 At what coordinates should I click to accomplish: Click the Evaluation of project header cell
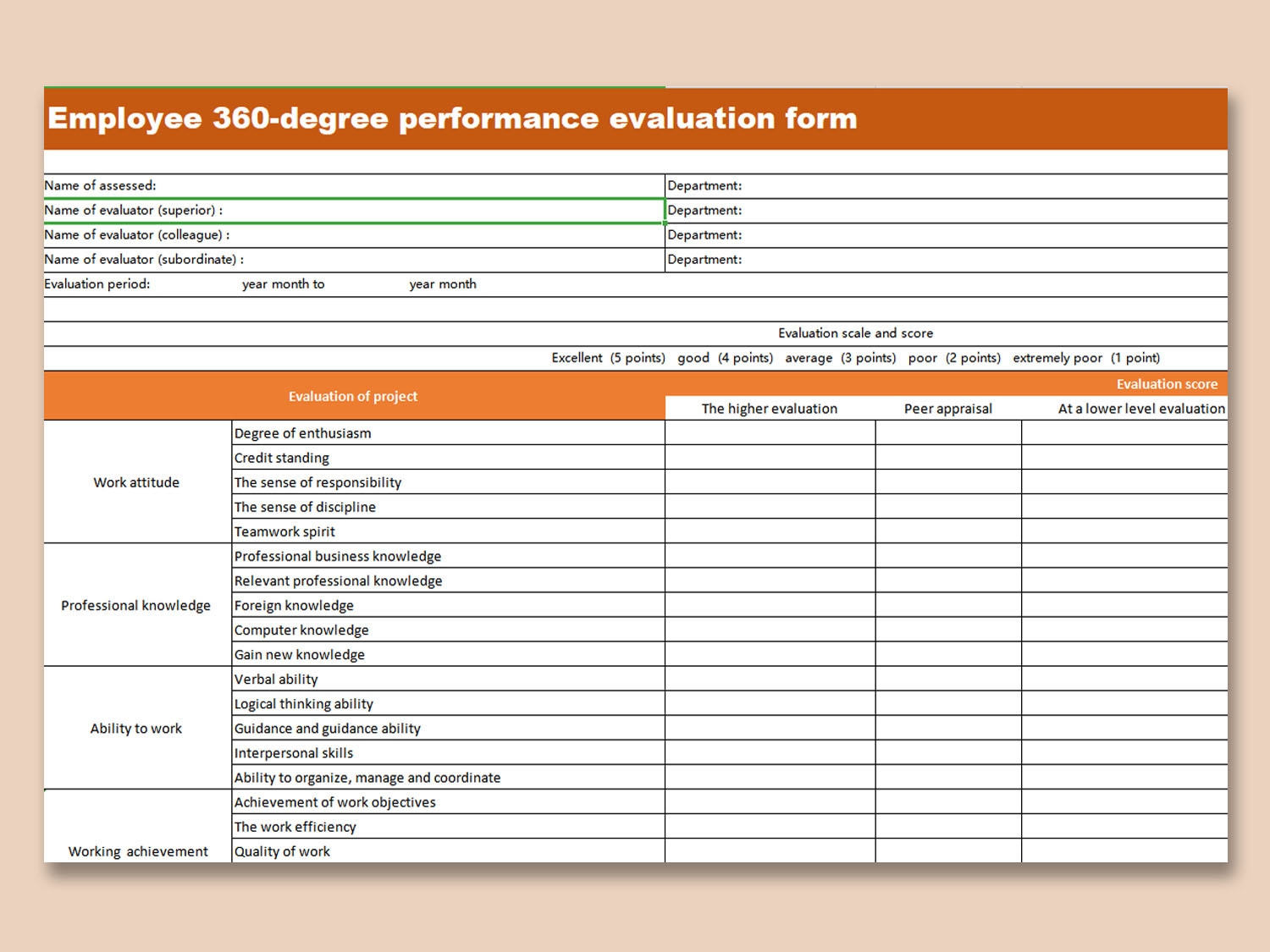352,395
